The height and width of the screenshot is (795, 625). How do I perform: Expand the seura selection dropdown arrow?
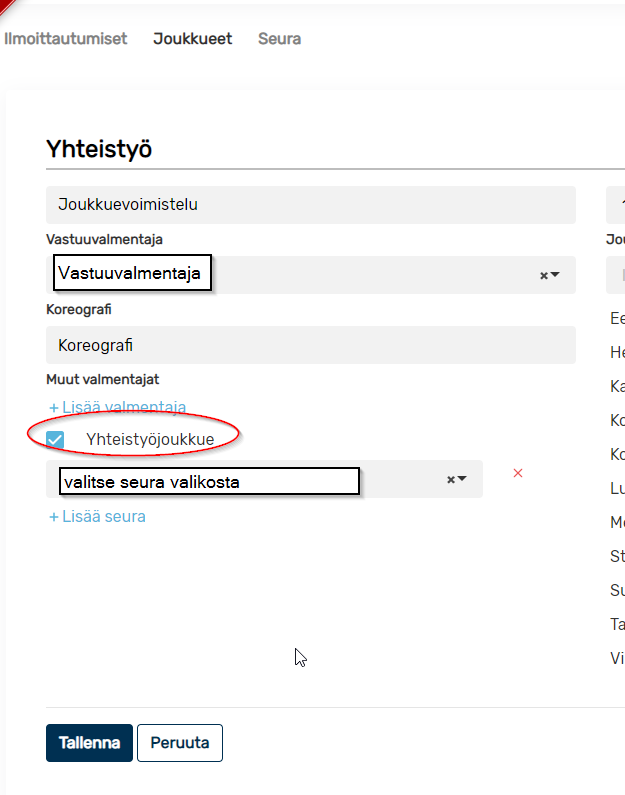pyautogui.click(x=462, y=479)
